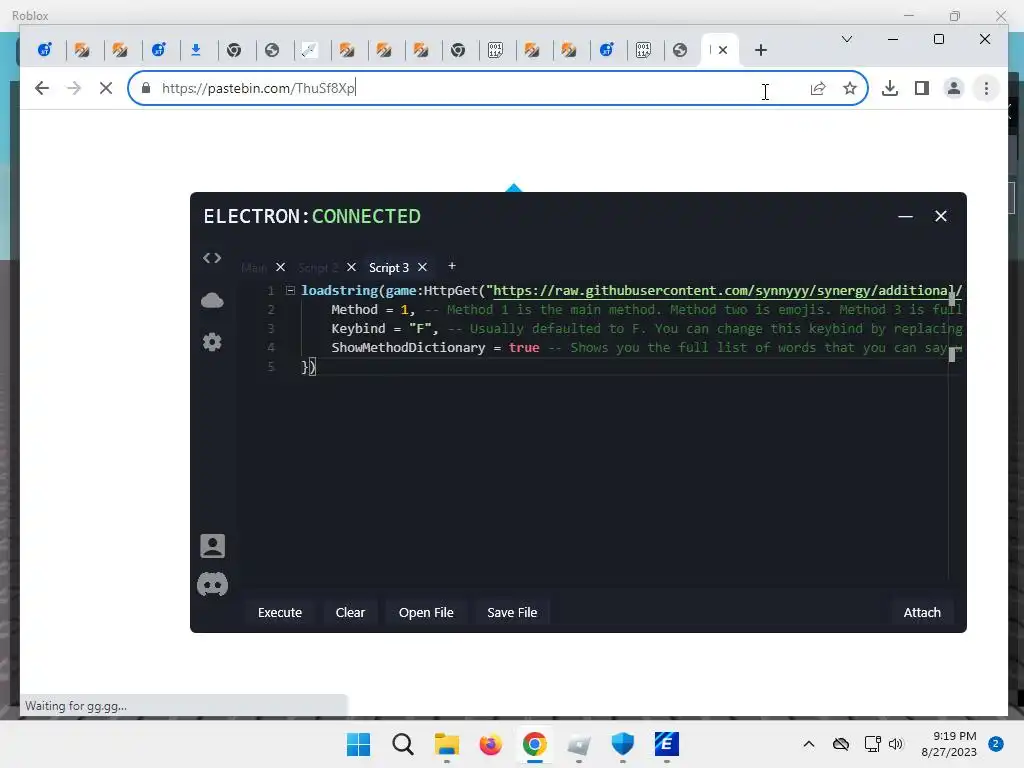Close the Script 3 tab
This screenshot has height=768, width=1024.
[x=423, y=267]
